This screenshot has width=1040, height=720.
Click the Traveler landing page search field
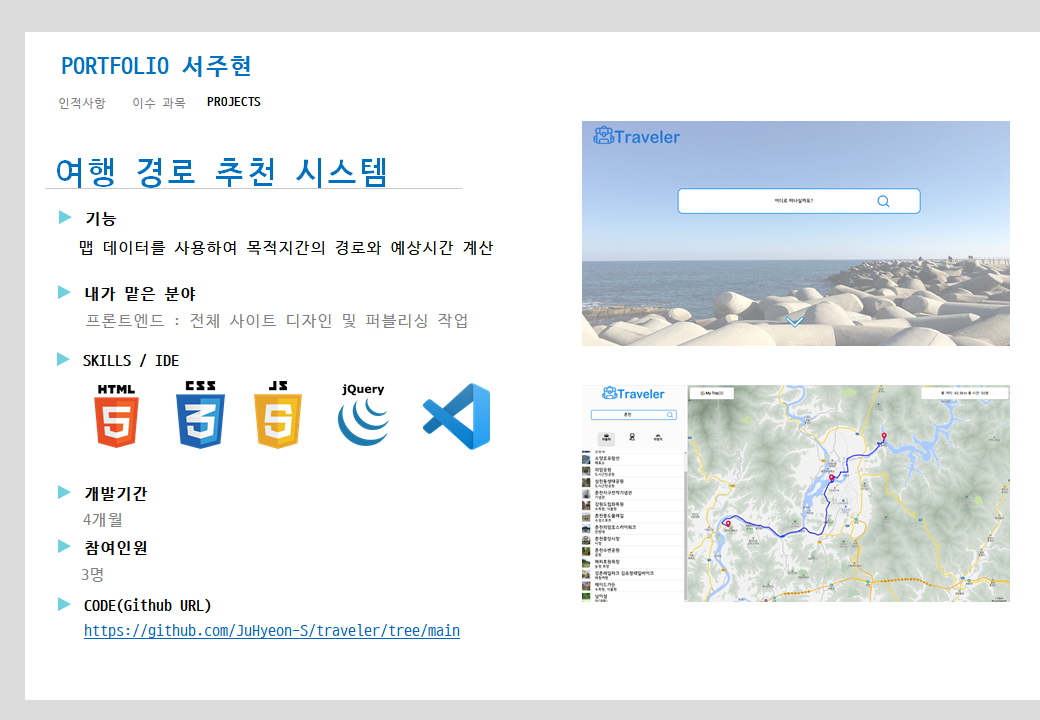[x=799, y=201]
